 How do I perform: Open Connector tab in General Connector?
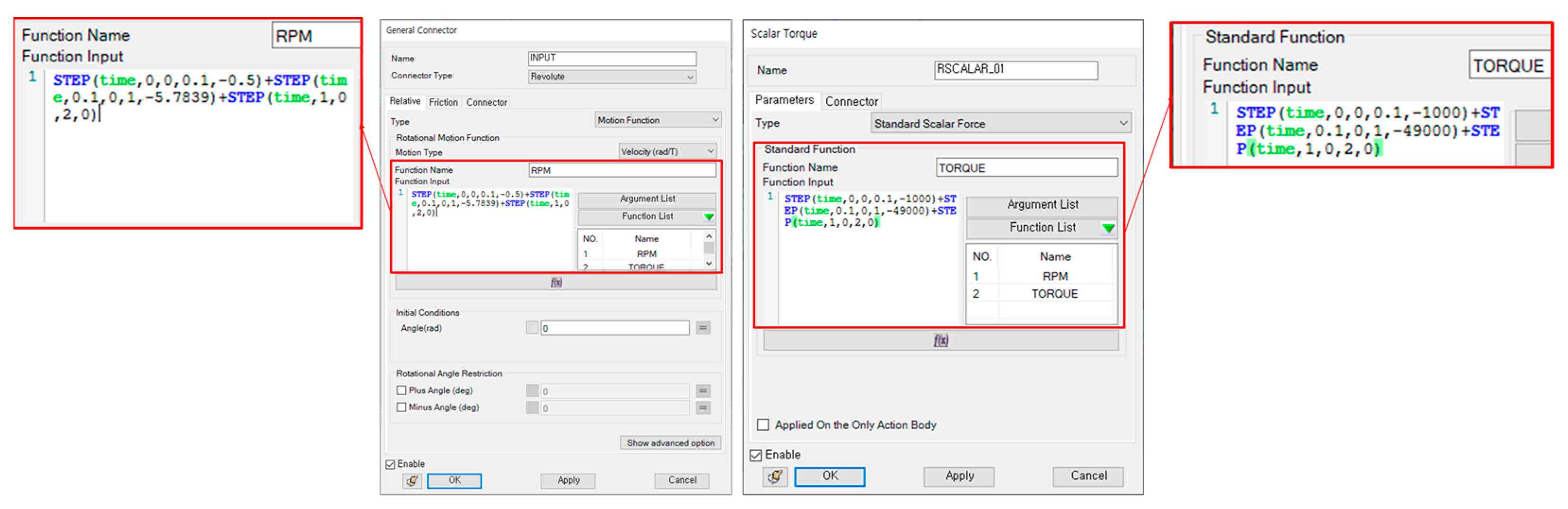click(486, 103)
